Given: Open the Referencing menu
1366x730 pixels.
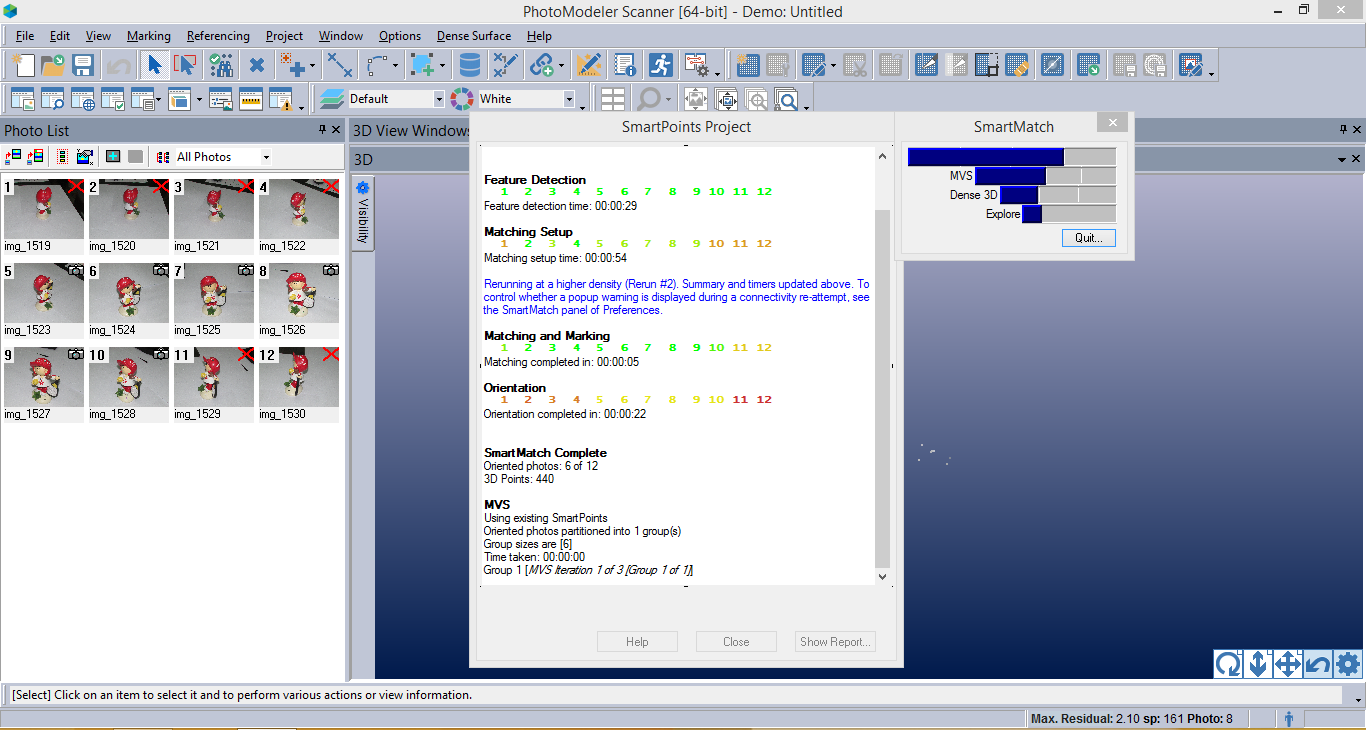Looking at the screenshot, I should coord(218,36).
